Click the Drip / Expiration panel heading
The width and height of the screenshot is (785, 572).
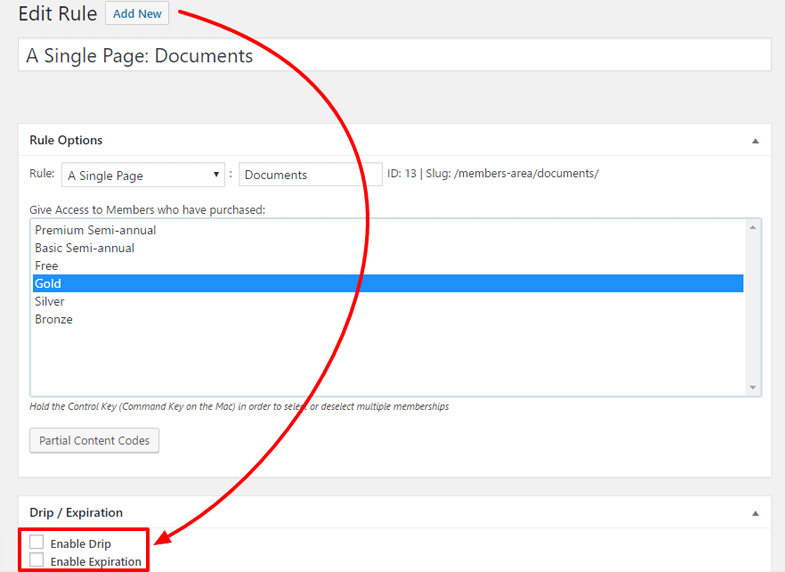76,513
